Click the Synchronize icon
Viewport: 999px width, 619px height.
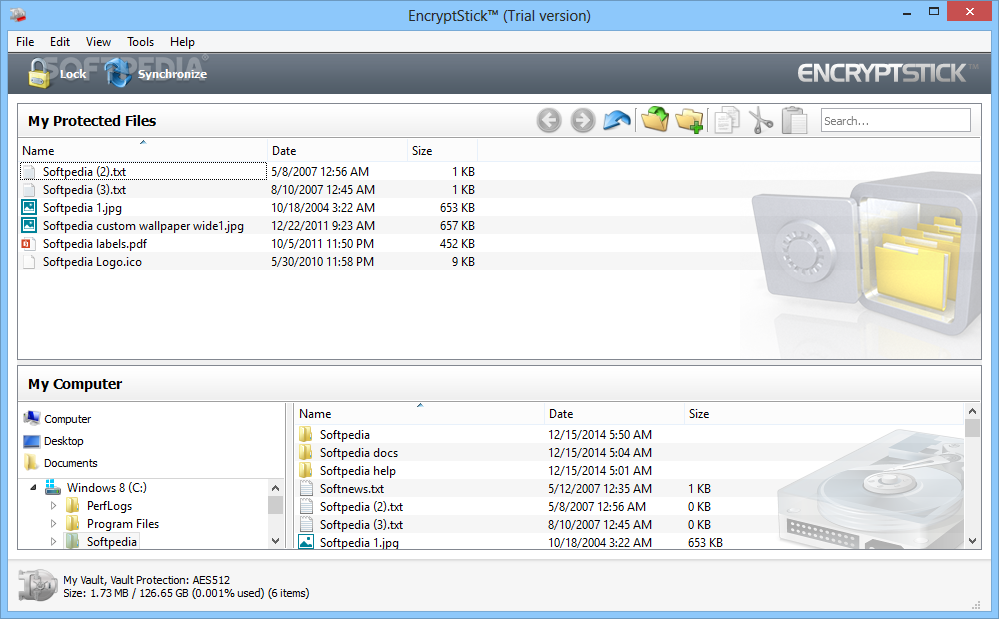[x=118, y=73]
